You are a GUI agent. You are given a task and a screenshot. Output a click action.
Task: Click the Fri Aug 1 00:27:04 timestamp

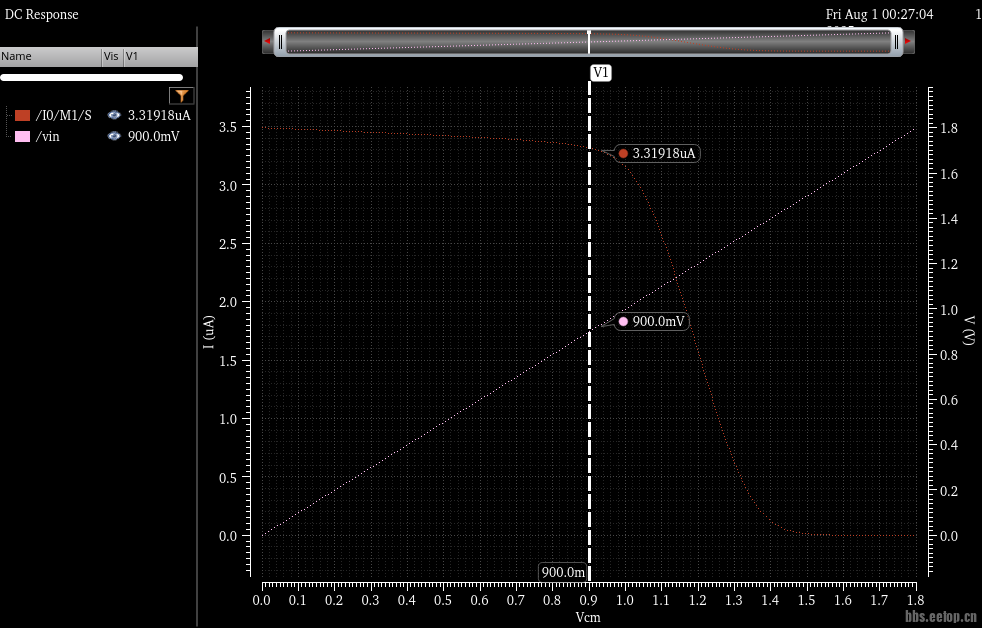(x=879, y=14)
